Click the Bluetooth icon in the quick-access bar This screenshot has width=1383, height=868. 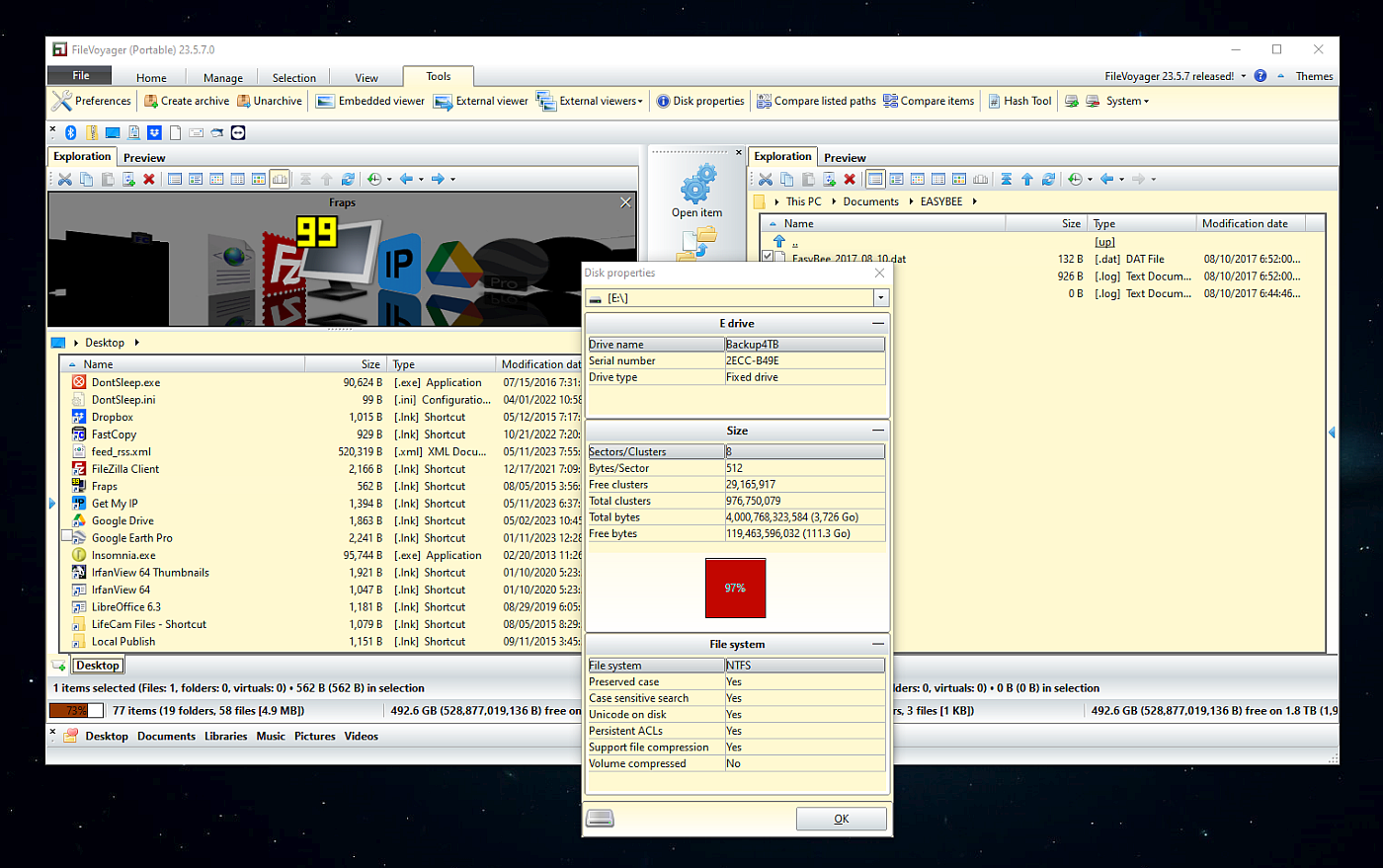(x=71, y=132)
